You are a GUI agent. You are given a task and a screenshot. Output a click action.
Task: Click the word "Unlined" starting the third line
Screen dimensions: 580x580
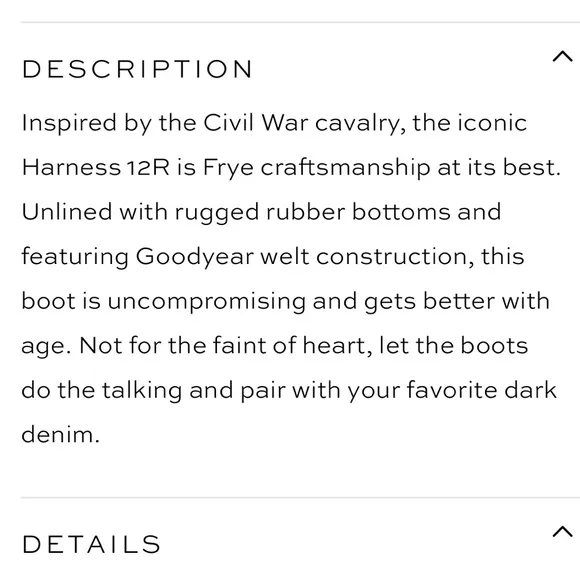pos(67,212)
